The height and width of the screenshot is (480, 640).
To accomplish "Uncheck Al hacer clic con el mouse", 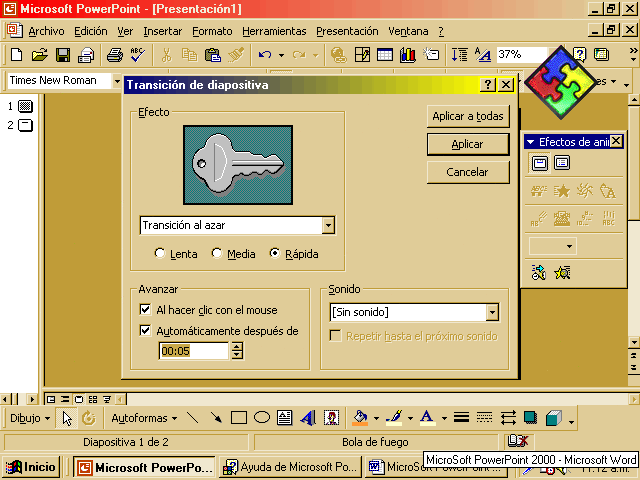I will pos(145,309).
